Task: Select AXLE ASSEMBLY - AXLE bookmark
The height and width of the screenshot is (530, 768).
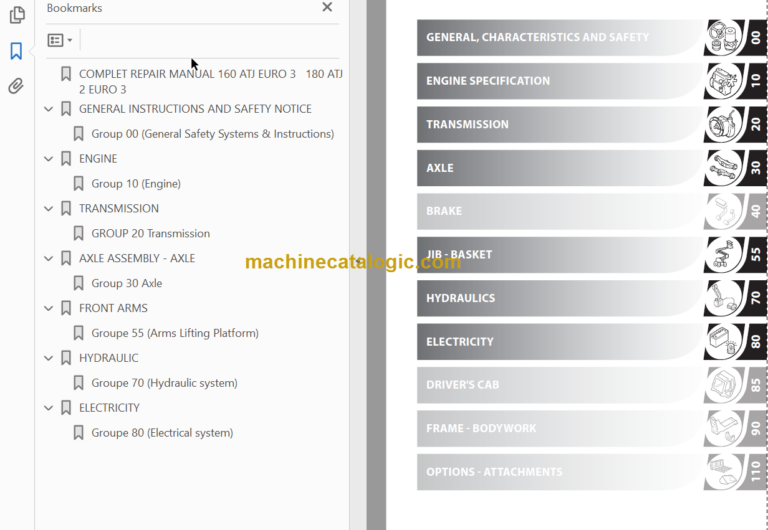Action: [137, 258]
